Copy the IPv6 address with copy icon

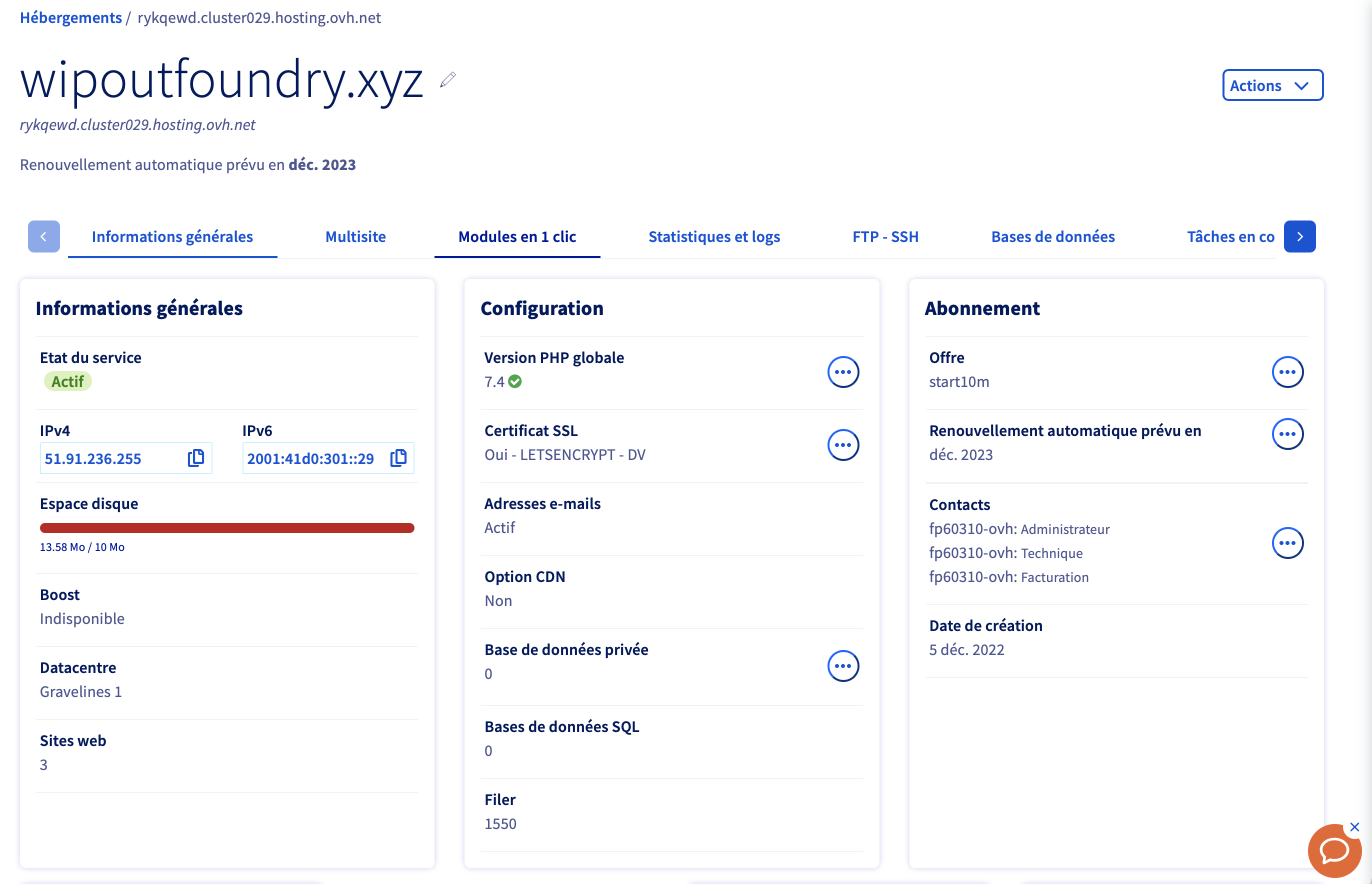(398, 457)
